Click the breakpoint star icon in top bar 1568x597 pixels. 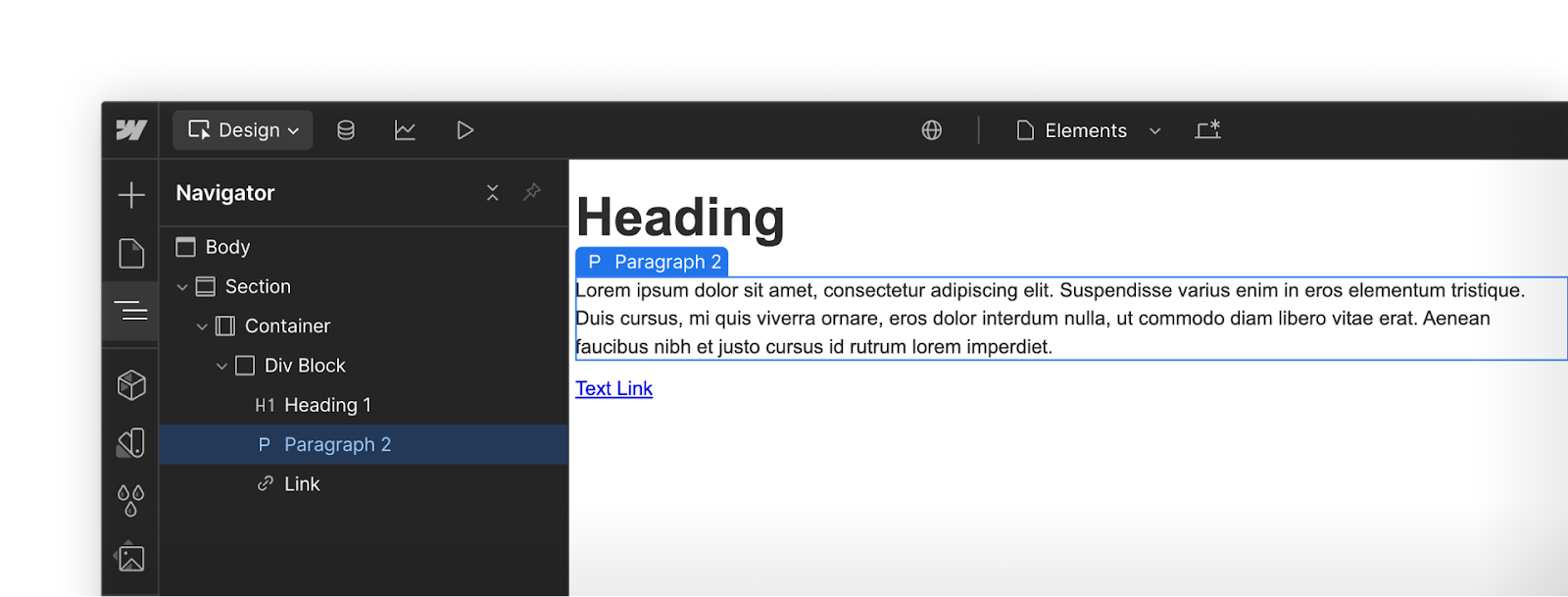coord(1208,129)
